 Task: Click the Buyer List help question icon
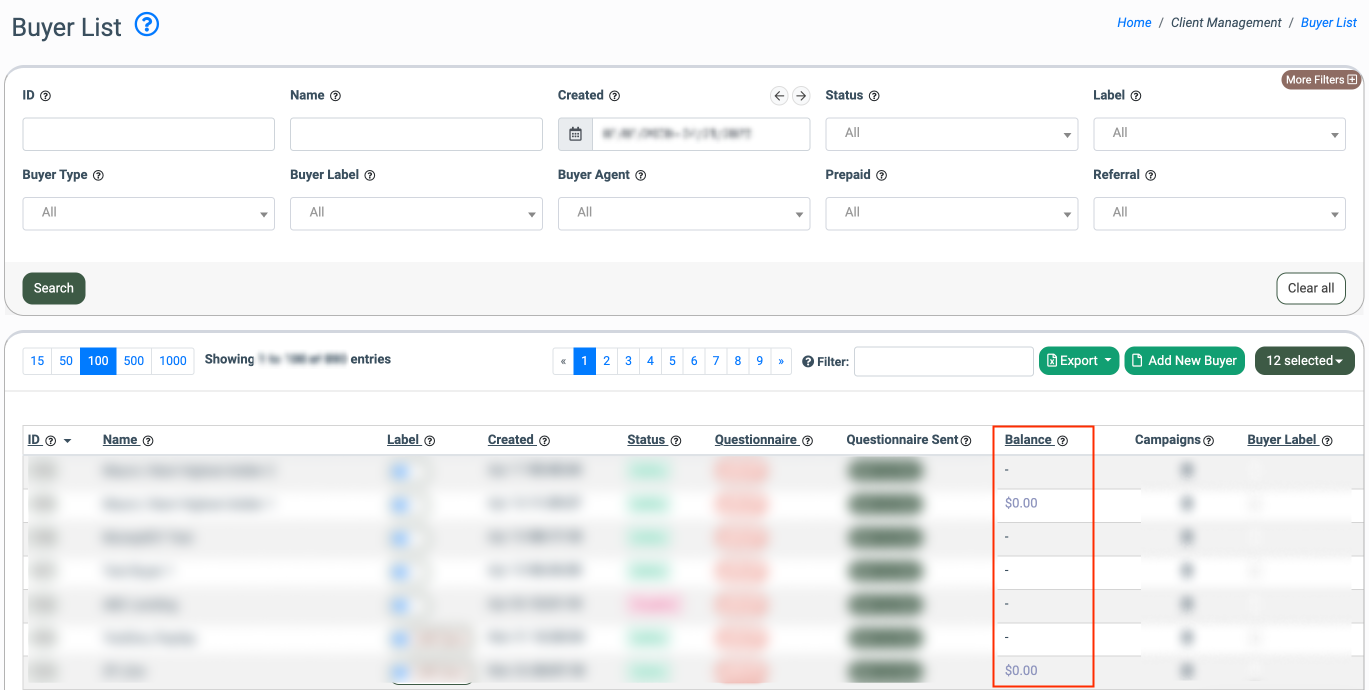click(147, 24)
